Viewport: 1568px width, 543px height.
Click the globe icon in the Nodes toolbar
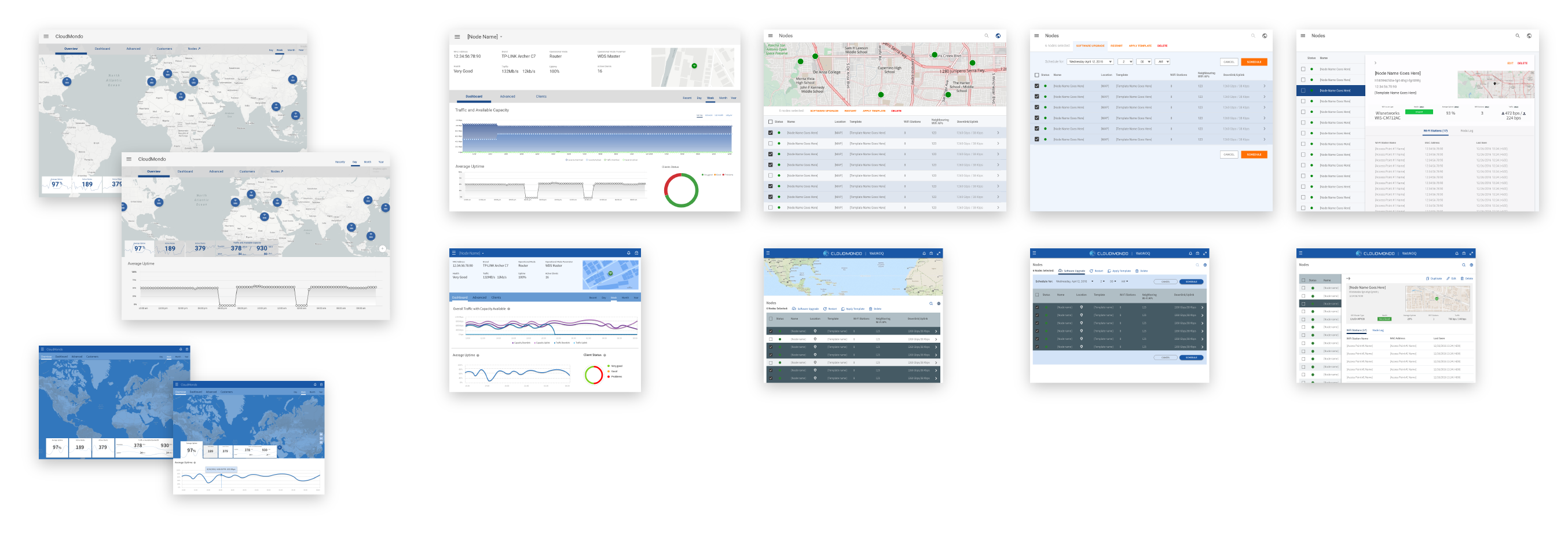[998, 35]
